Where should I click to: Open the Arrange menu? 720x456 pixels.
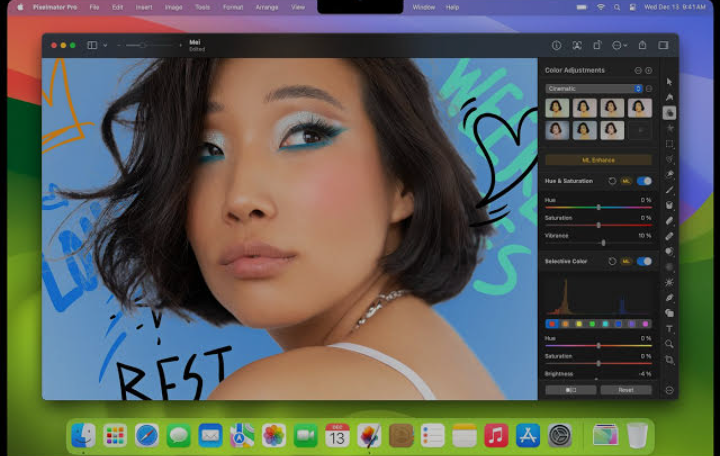click(266, 7)
